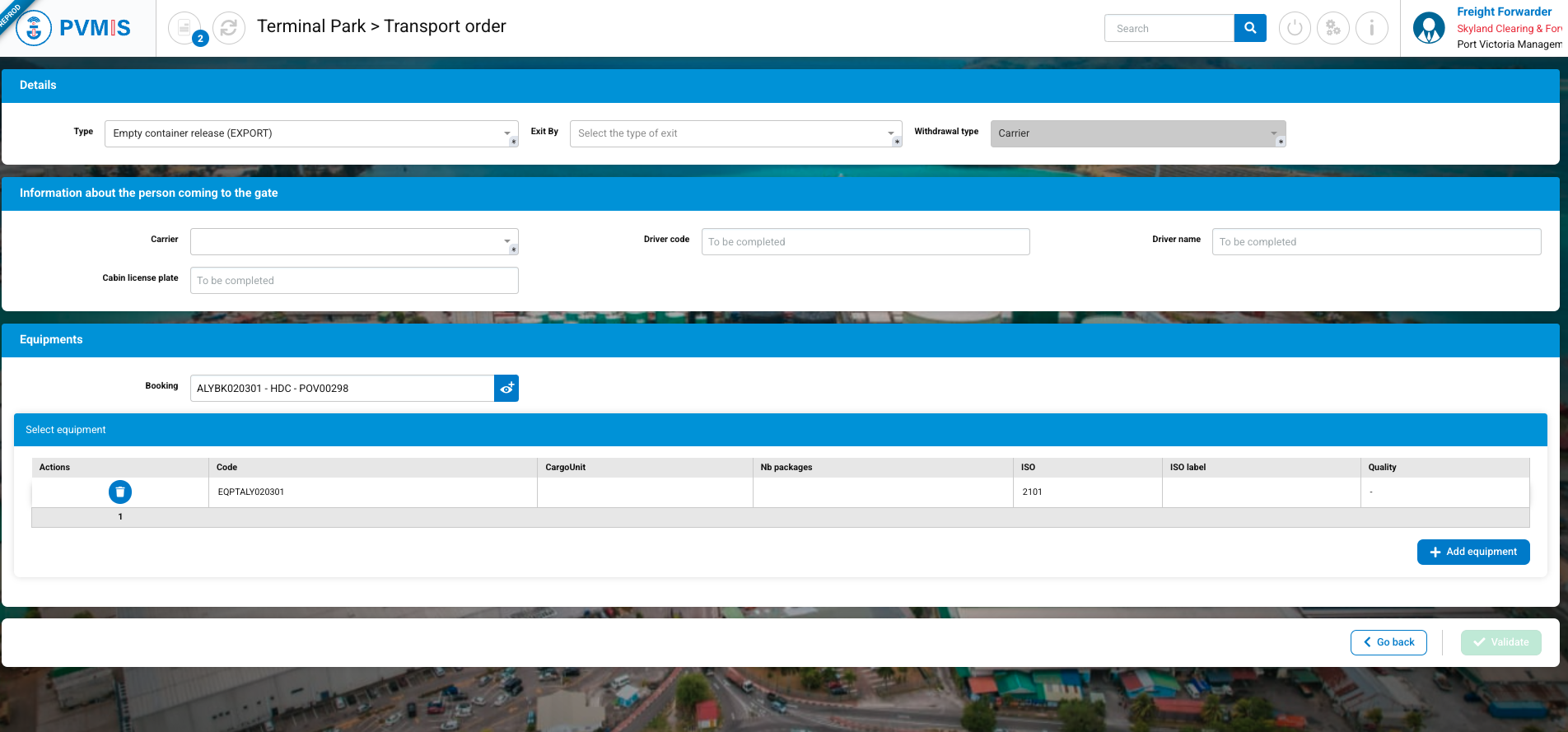
Task: Click the information icon in header
Action: (x=1372, y=28)
